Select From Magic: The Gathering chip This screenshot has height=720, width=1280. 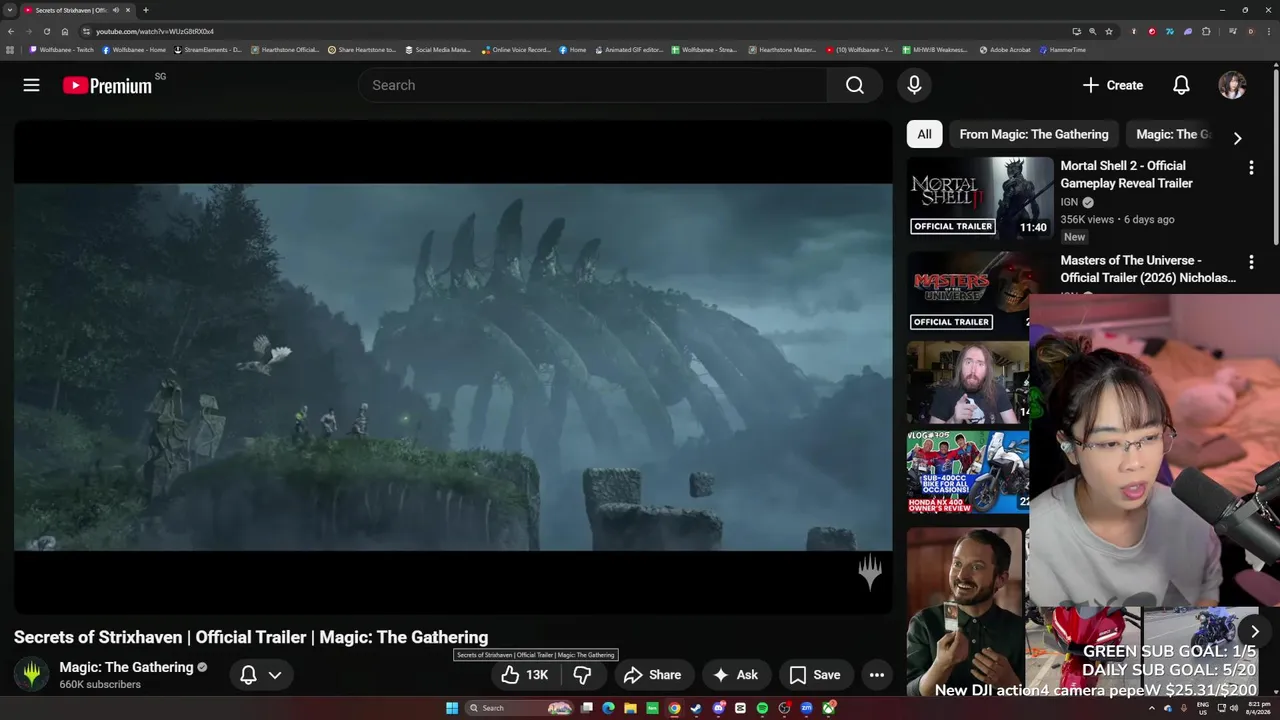(1034, 134)
